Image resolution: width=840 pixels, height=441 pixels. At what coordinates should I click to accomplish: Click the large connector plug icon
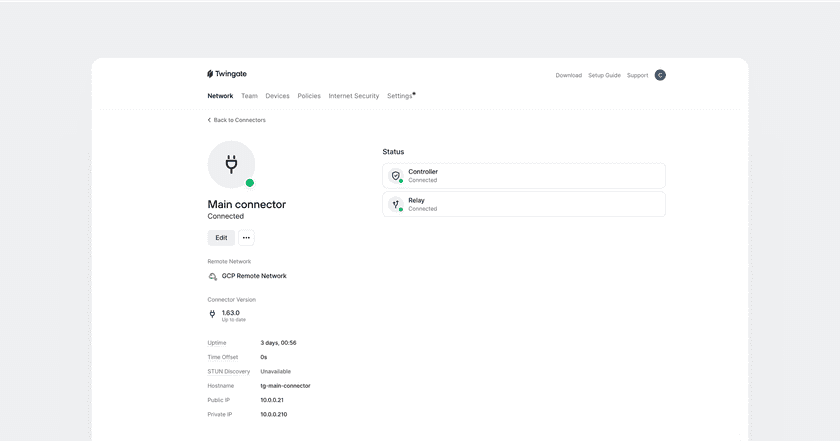[x=231, y=165]
